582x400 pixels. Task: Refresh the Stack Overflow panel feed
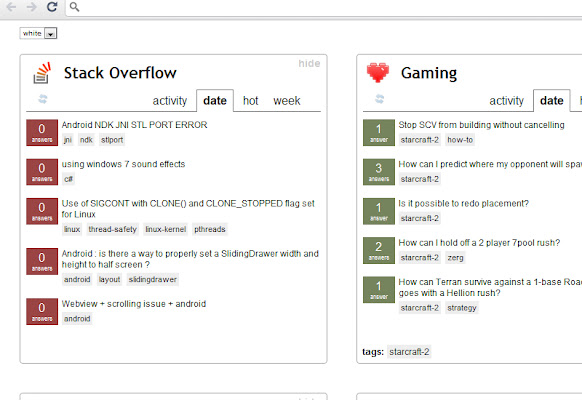click(43, 99)
